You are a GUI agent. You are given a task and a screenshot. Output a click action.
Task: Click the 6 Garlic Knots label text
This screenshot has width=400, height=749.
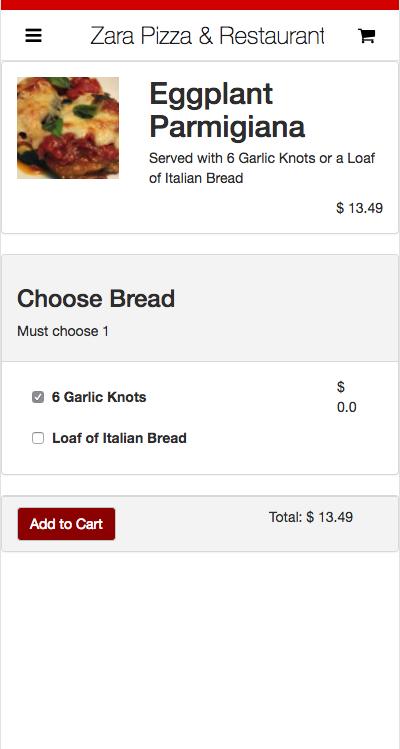pyautogui.click(x=99, y=397)
